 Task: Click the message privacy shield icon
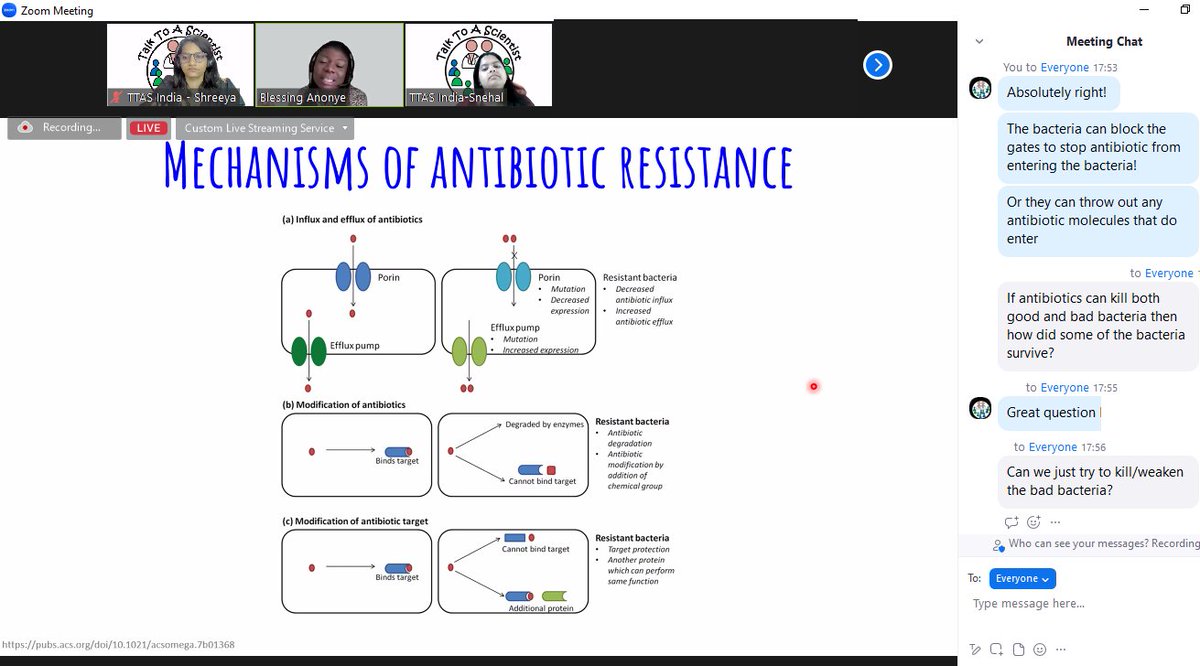(x=998, y=545)
